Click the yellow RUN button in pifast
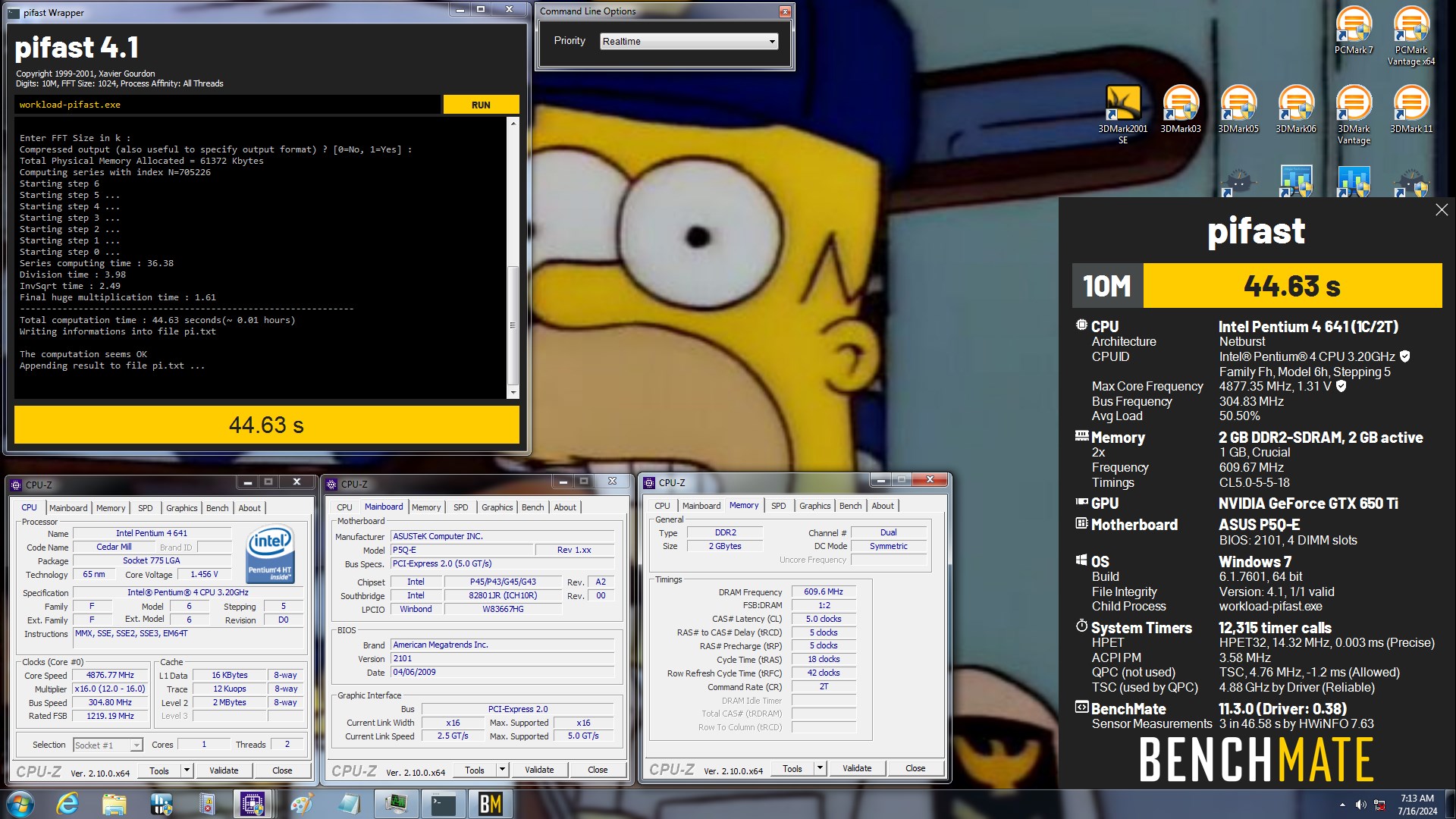 pyautogui.click(x=481, y=105)
